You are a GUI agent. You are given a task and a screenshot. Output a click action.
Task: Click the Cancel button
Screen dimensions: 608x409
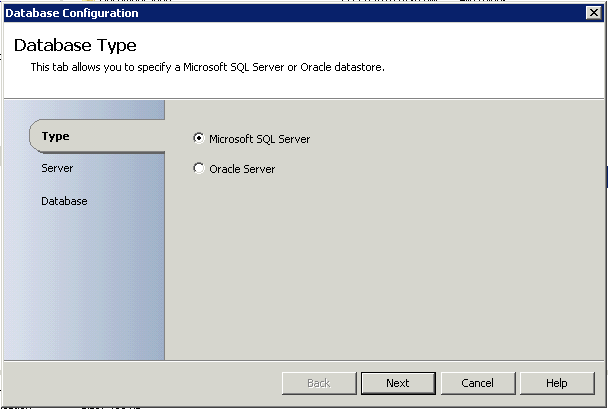pos(478,383)
